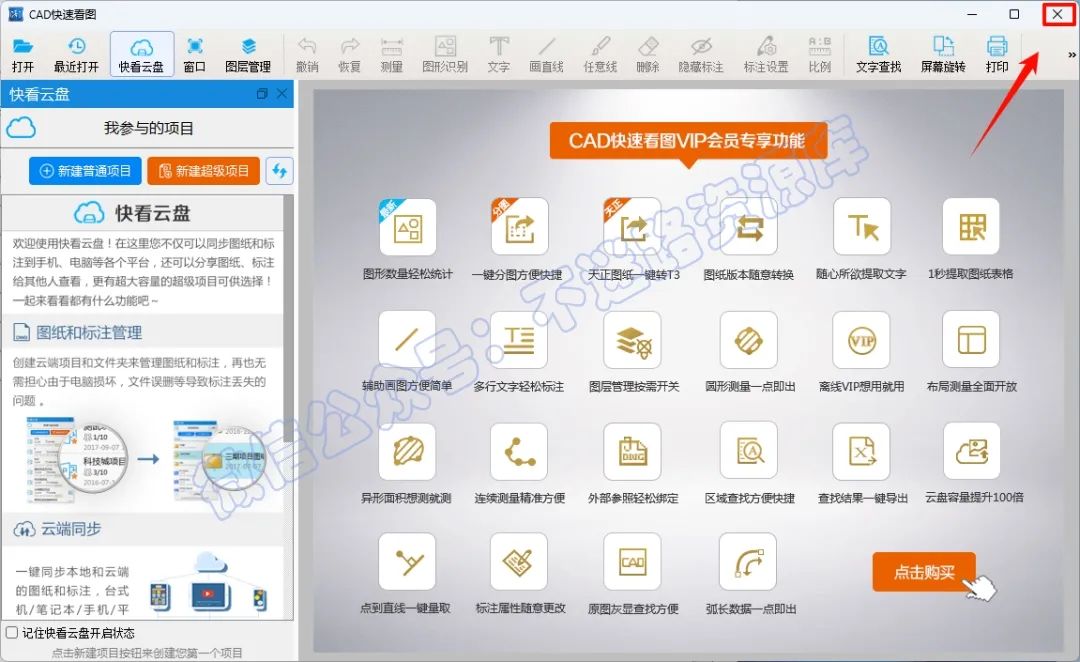Click the 点击购买 purchase button

pyautogui.click(x=924, y=572)
